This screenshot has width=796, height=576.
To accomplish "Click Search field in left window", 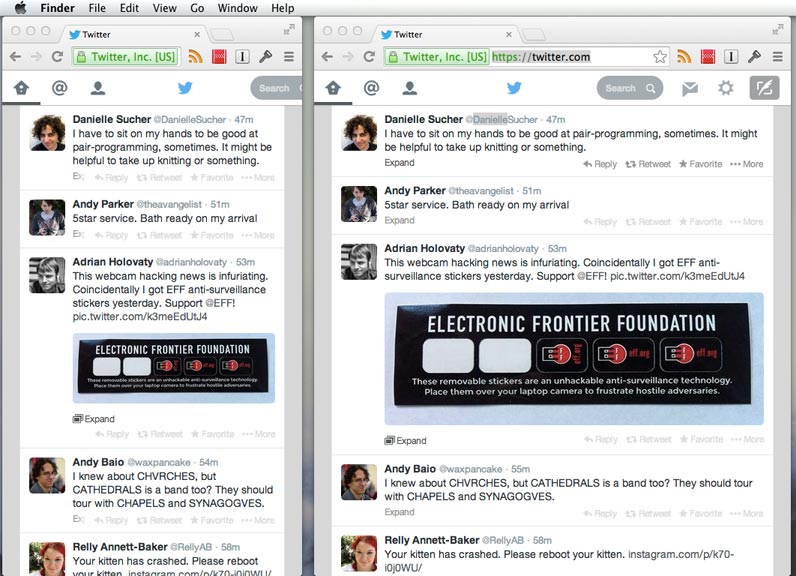I will (276, 88).
